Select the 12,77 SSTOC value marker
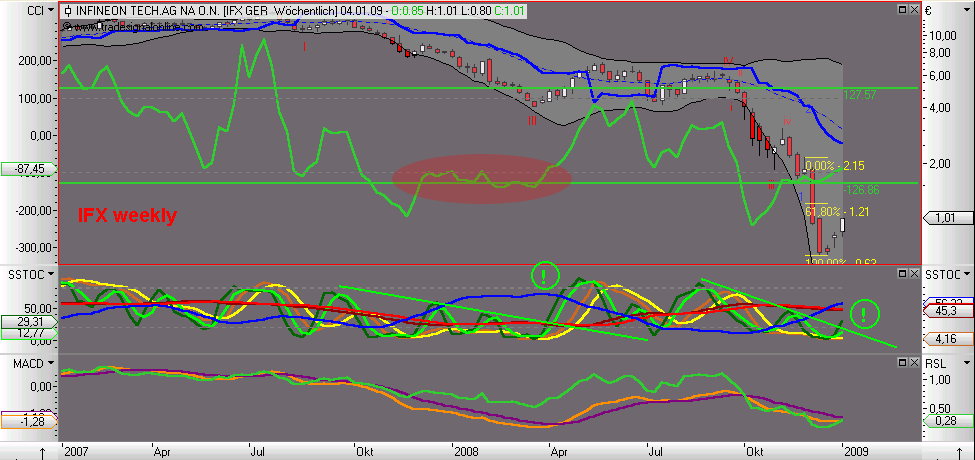 [x=28, y=334]
